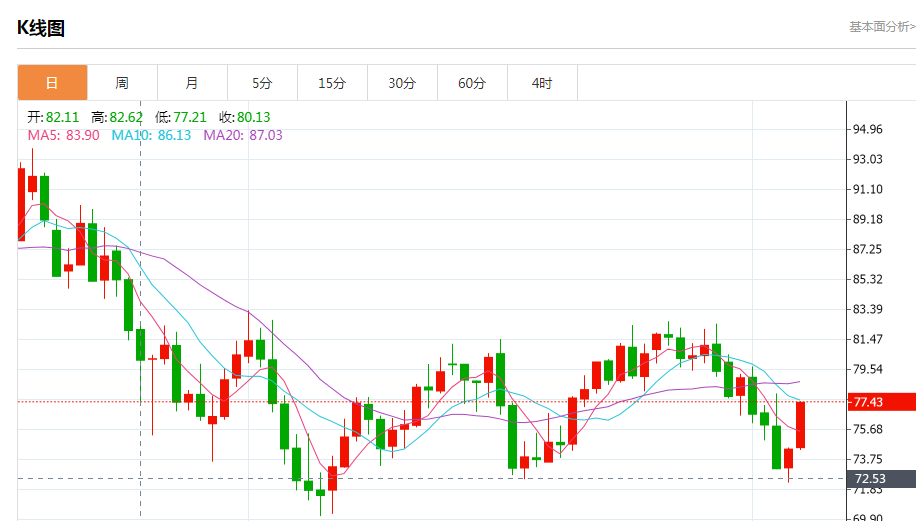Click the closing price value 80.13

point(254,117)
